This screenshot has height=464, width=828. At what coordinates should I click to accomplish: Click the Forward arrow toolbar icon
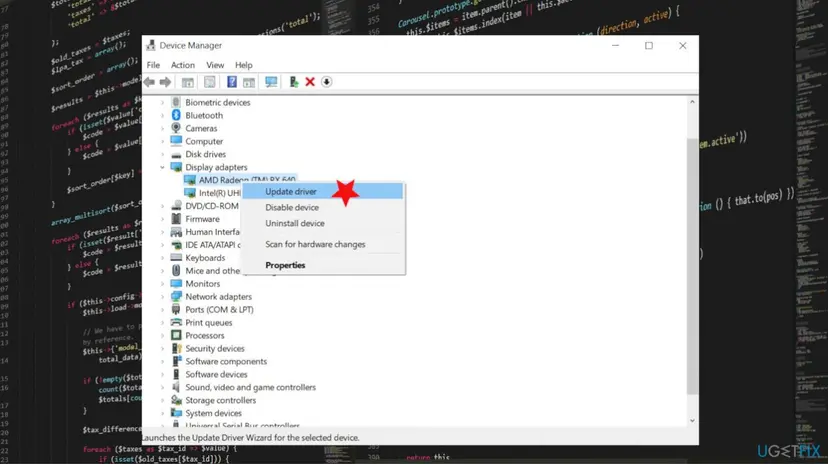165,82
